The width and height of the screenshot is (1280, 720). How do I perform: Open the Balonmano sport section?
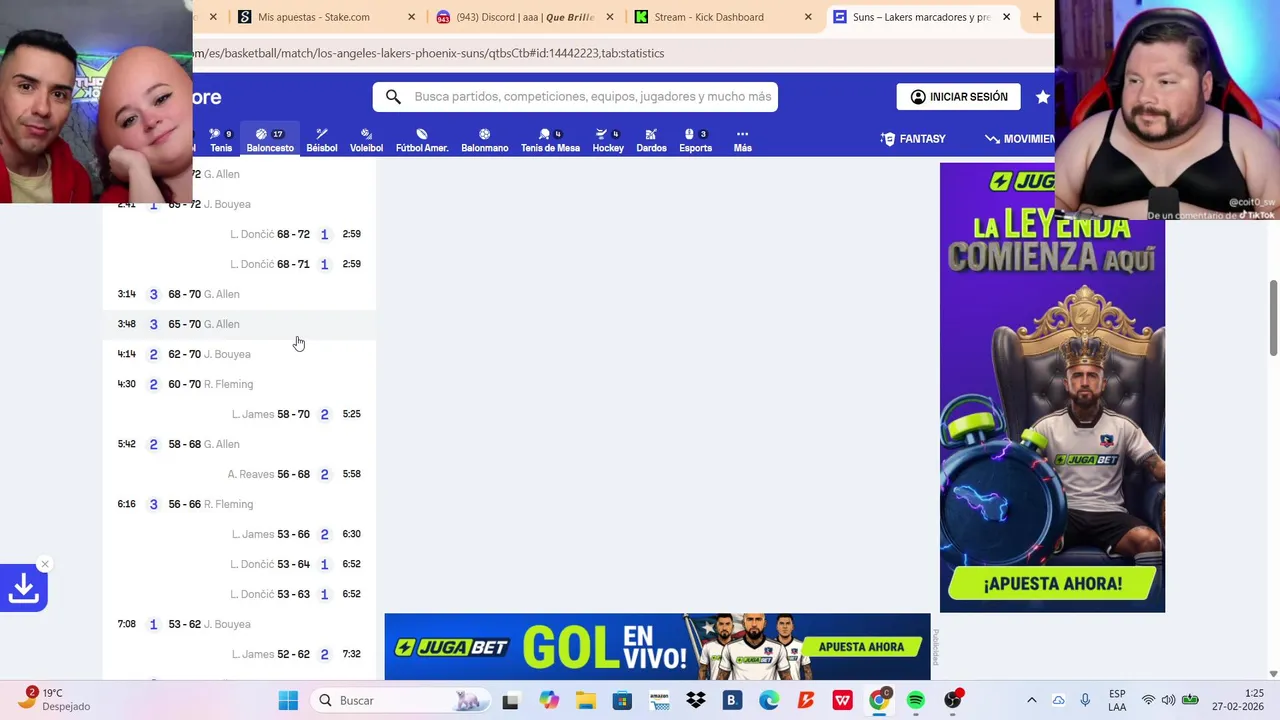click(x=485, y=140)
